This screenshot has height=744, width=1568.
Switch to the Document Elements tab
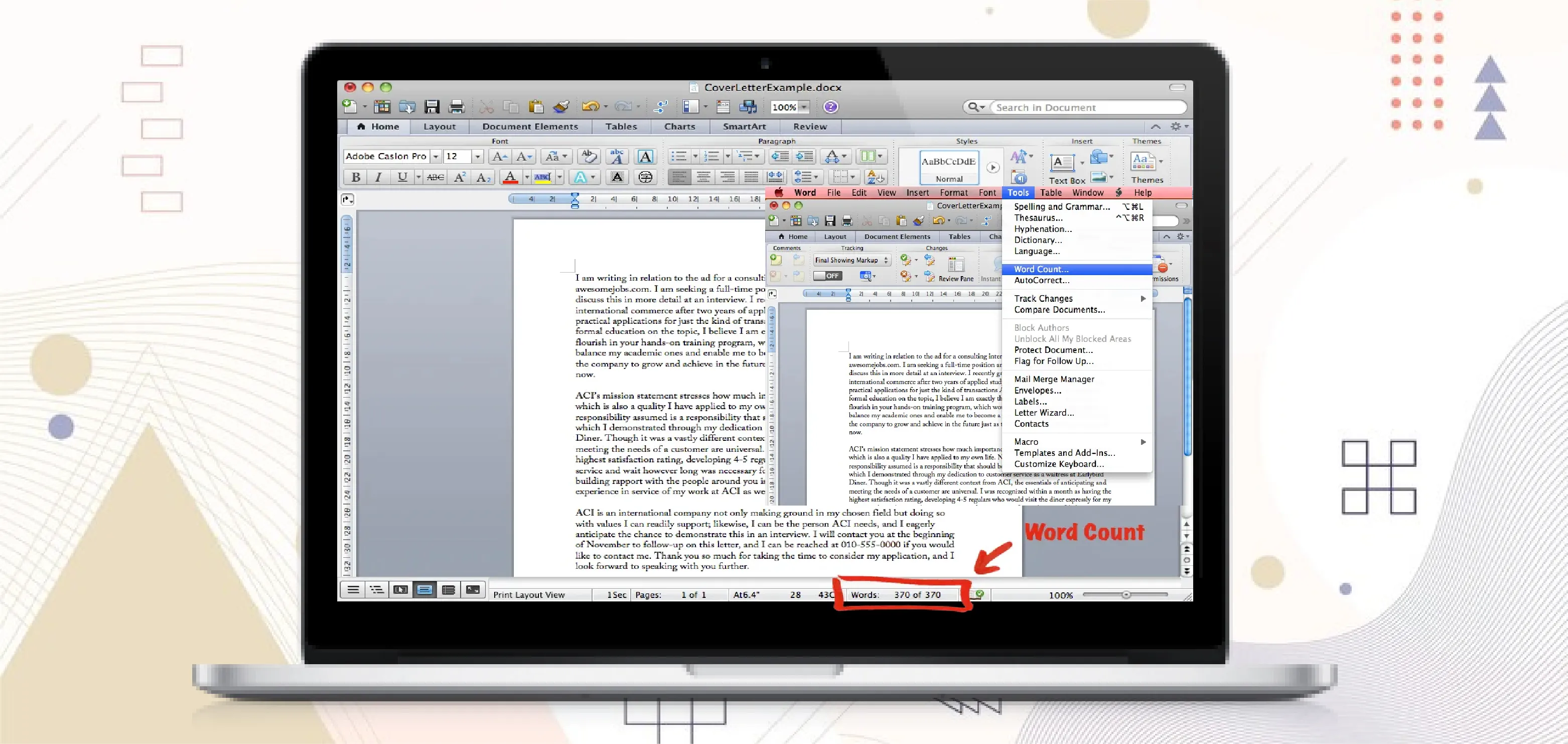click(x=529, y=127)
